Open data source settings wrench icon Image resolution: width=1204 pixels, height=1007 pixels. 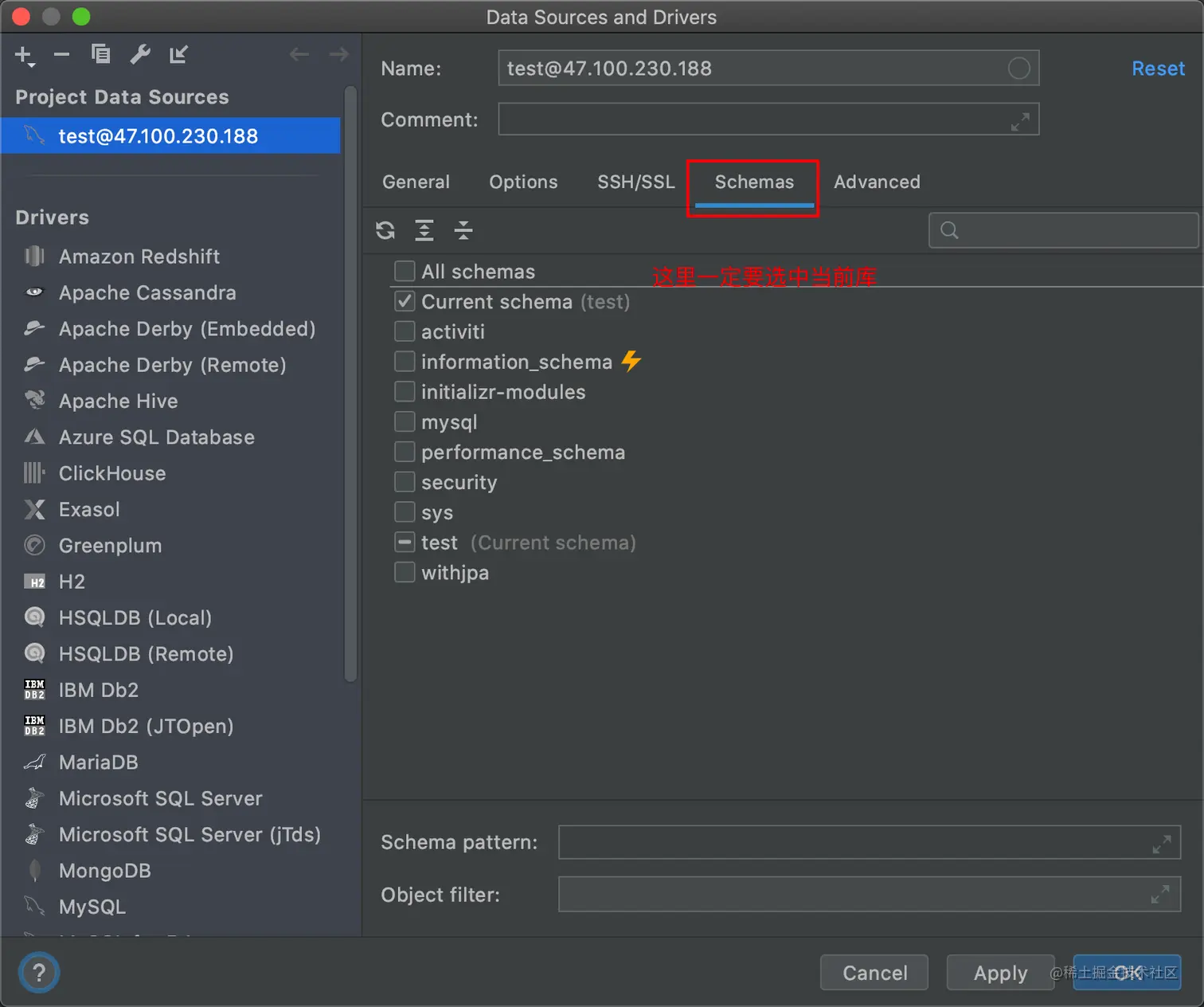pyautogui.click(x=140, y=54)
